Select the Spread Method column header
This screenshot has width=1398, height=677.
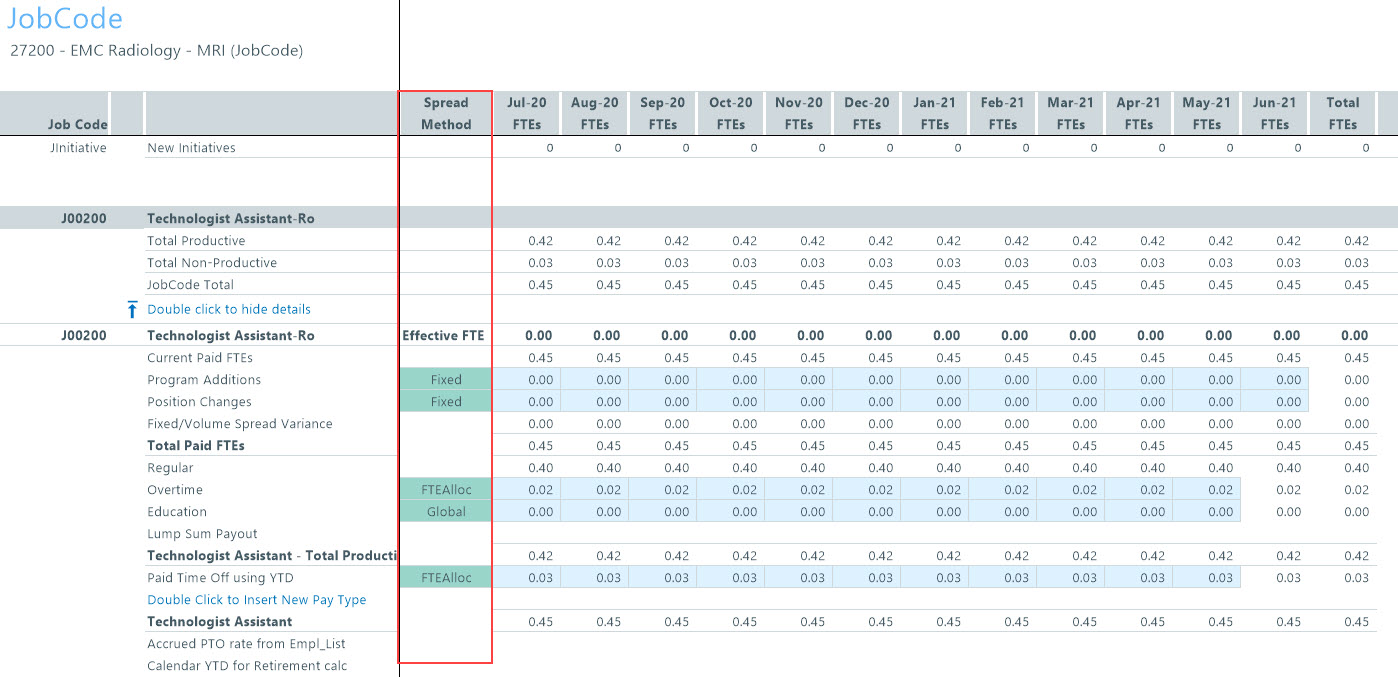coord(446,113)
